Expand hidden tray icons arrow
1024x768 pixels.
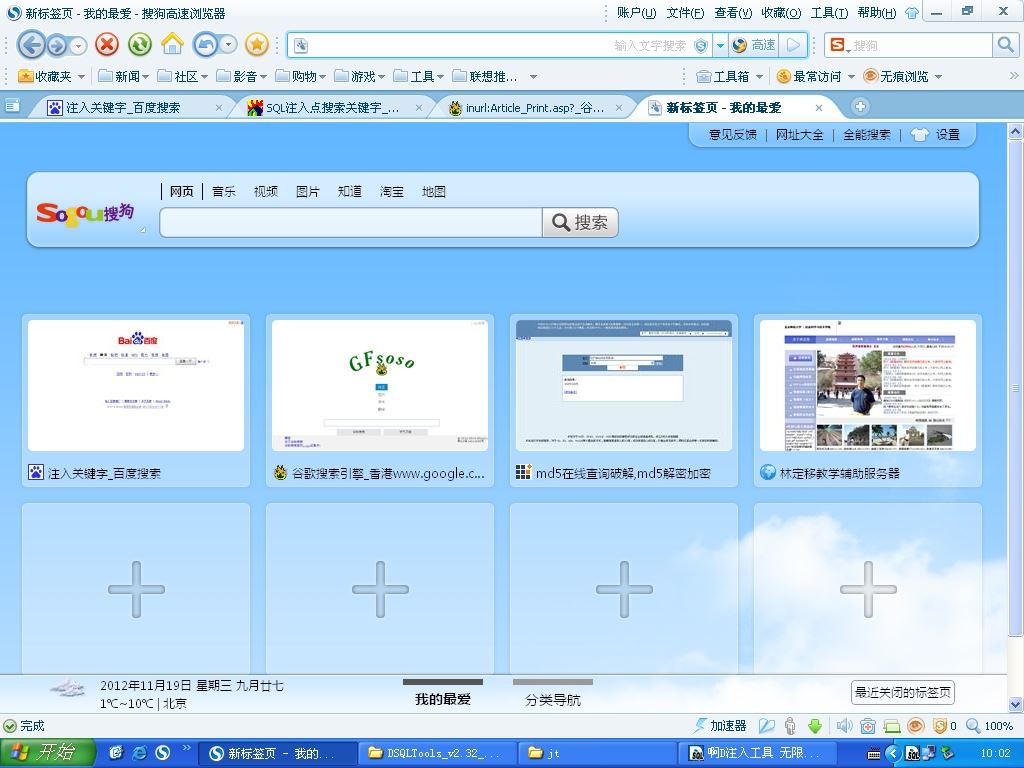tap(894, 753)
